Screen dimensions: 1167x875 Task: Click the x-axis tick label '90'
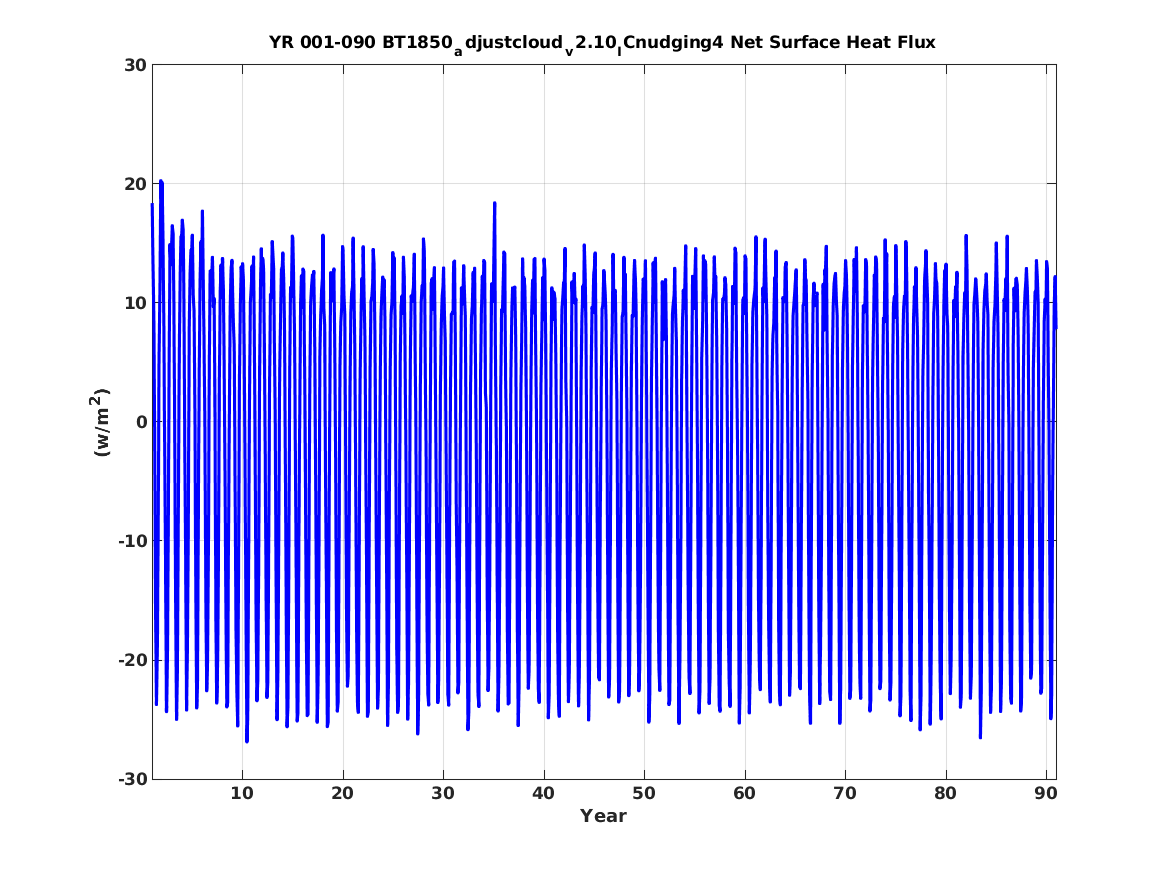[x=1046, y=793]
